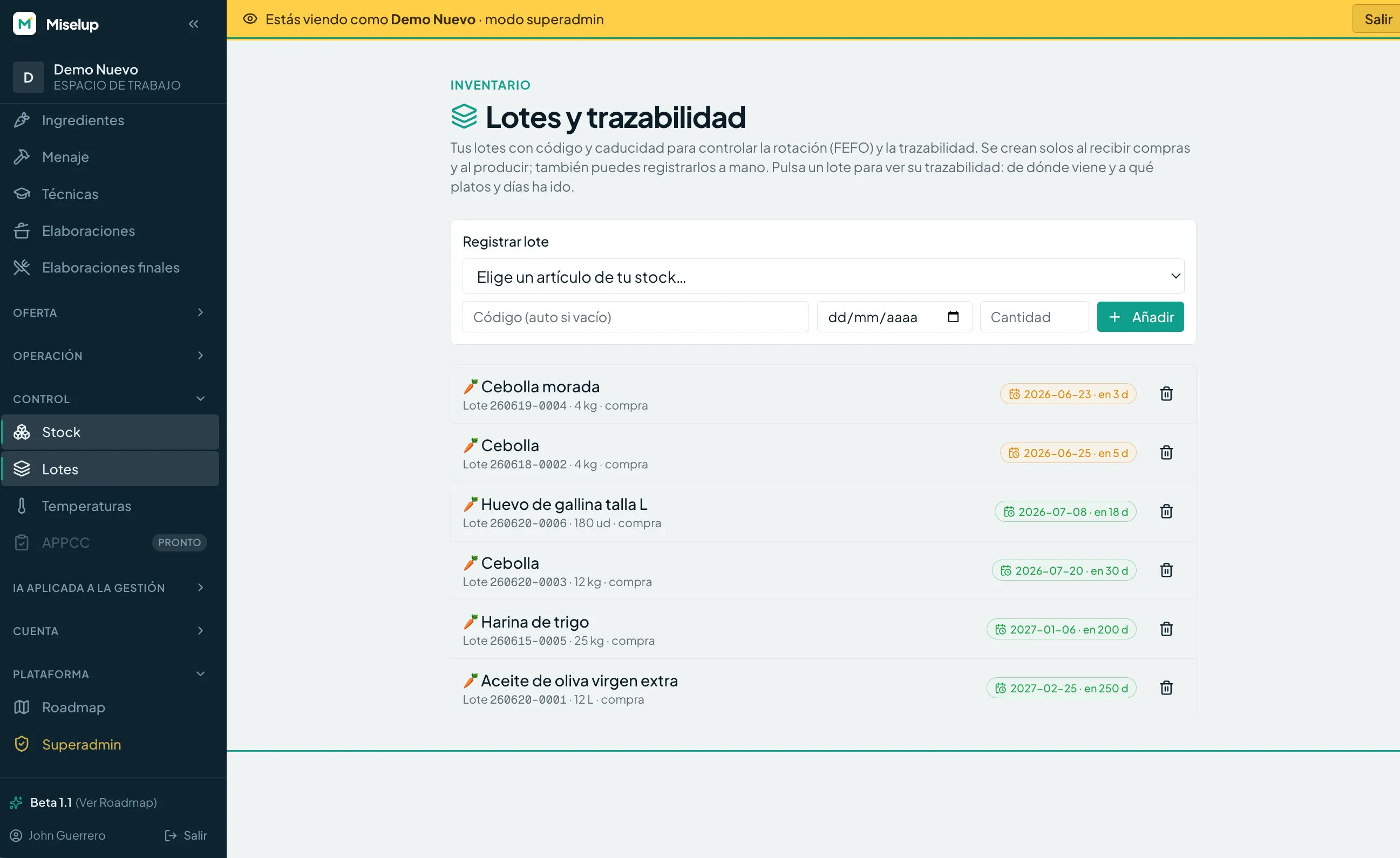Open the Ver Roadmap link beside Beta 1.1
Screen dimensions: 1400x858
pyautogui.click(x=117, y=802)
